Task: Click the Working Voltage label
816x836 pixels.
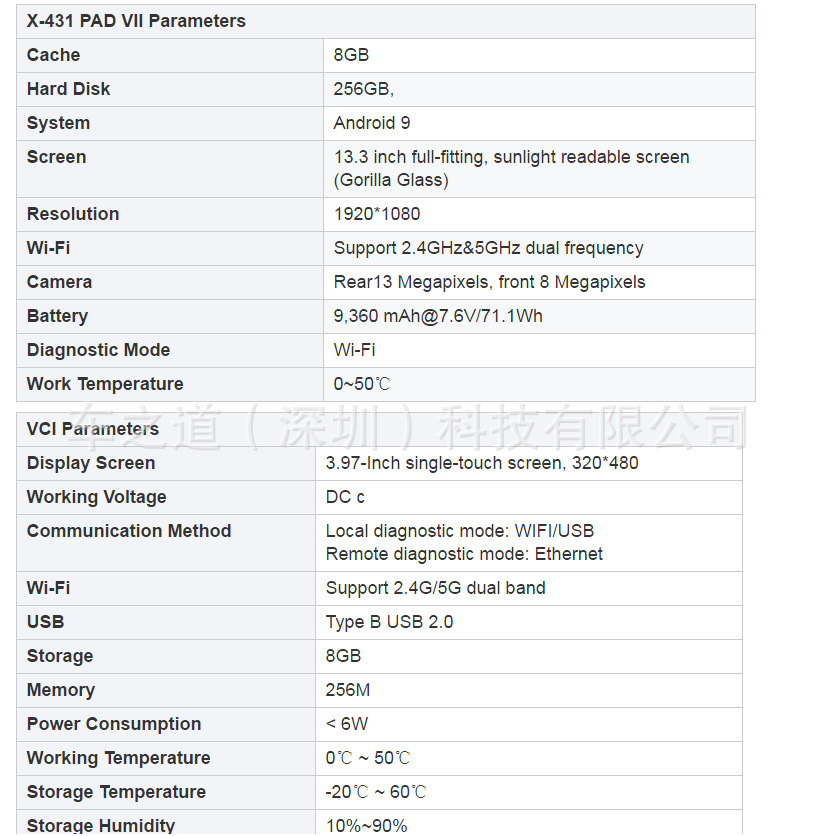Action: (97, 497)
